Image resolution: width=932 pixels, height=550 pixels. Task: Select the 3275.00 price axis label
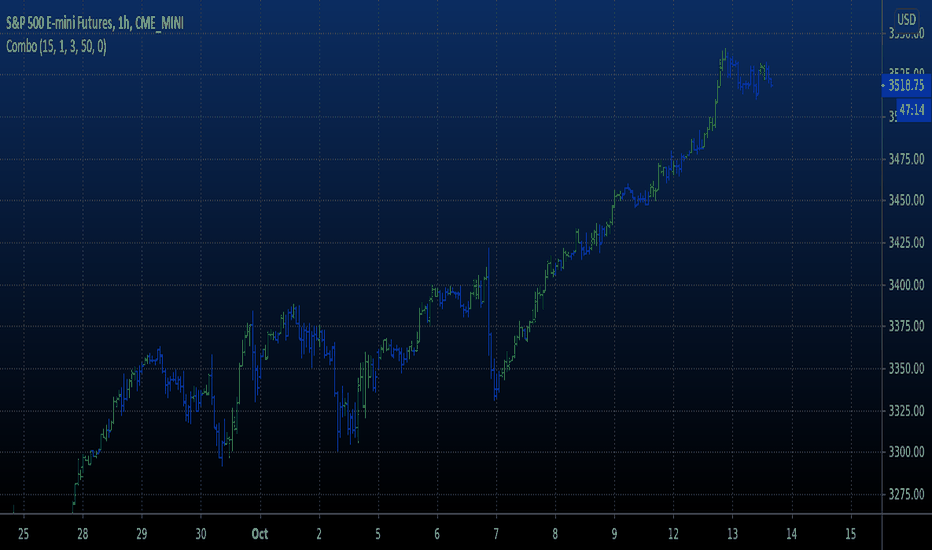906,494
